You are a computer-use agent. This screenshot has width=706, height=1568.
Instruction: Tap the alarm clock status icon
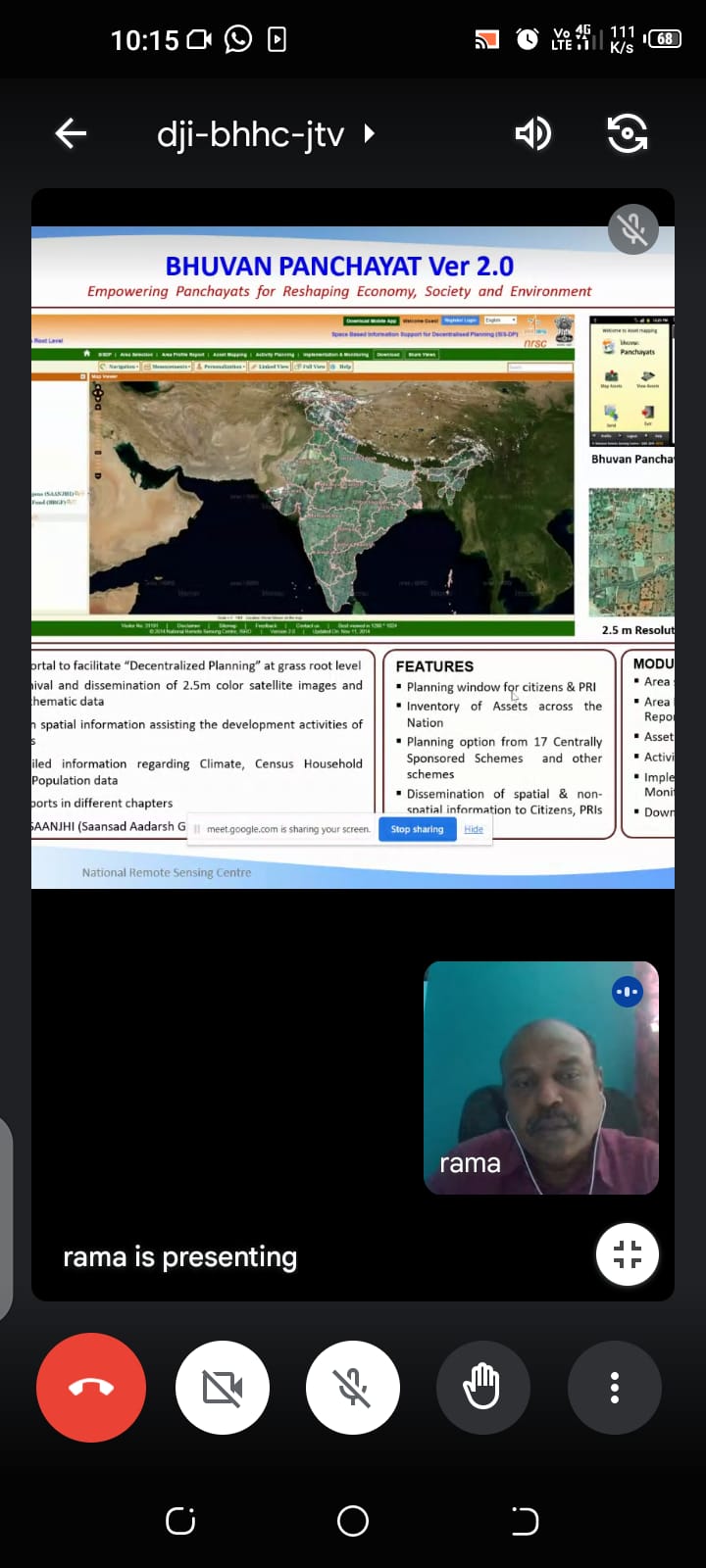(x=528, y=39)
